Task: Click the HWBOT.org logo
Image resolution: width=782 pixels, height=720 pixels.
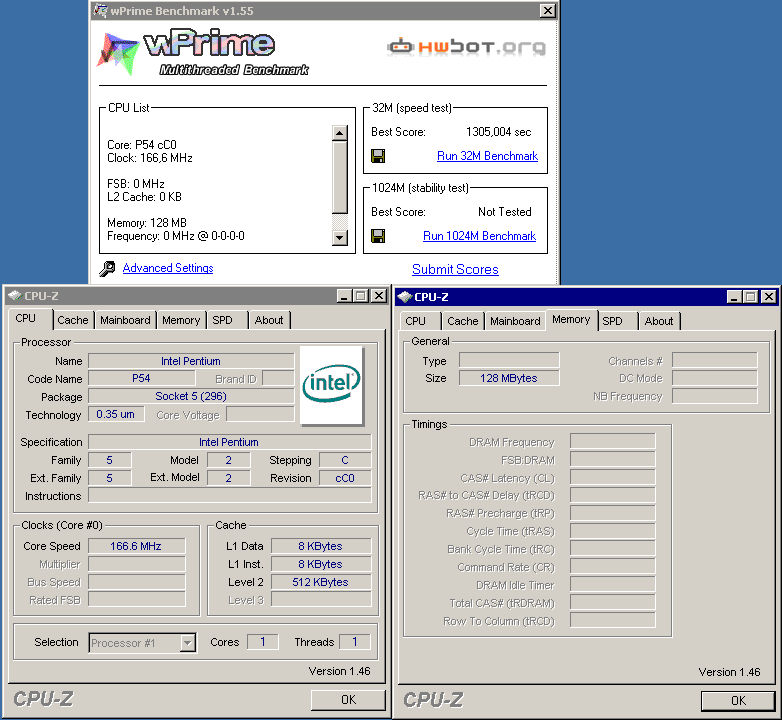Action: [x=466, y=47]
